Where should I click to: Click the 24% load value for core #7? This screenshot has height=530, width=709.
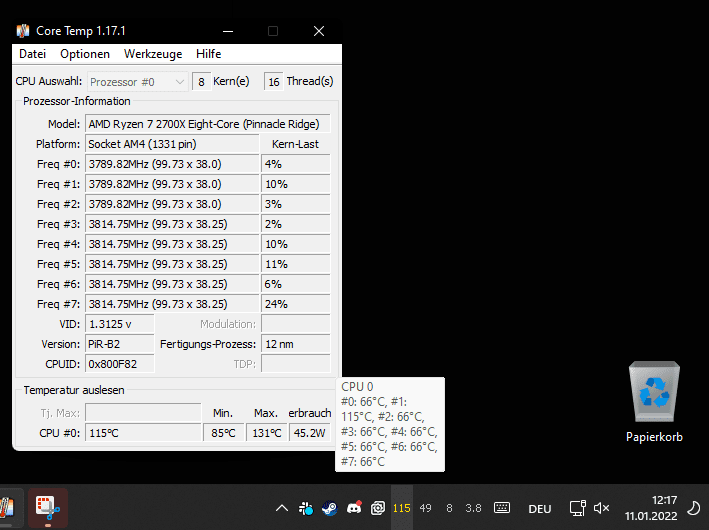[x=296, y=304]
